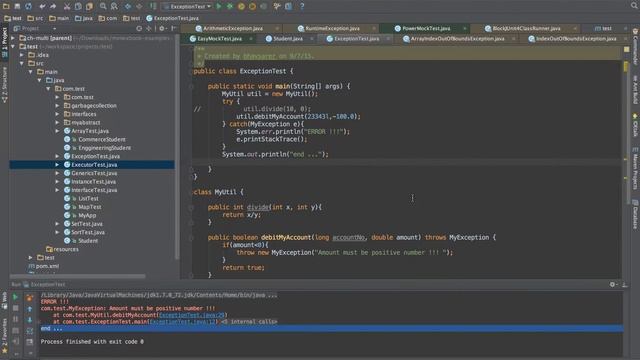Screen dimensions: 640x360
Task: Open ExceptionTest.java:12 stack trace link
Action: 182,322
